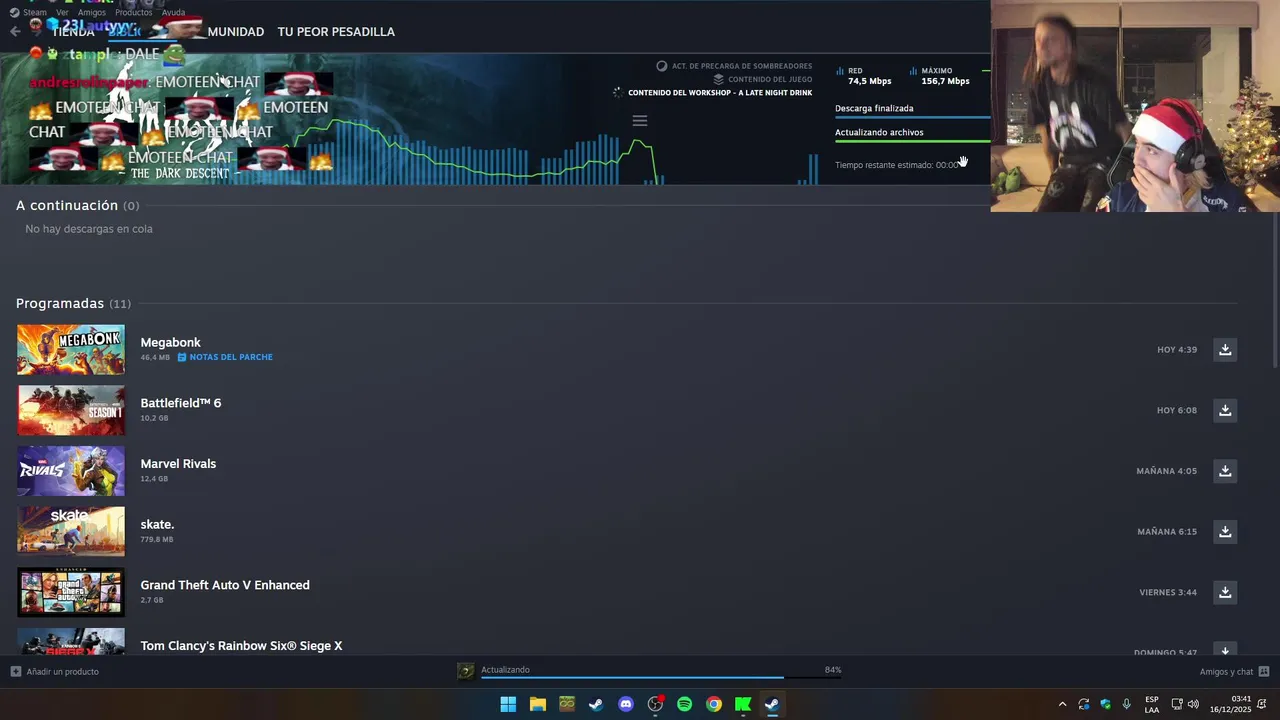Click the MÁXIMO peak speed bar icon
Viewport: 1280px width, 720px height.
(x=913, y=71)
